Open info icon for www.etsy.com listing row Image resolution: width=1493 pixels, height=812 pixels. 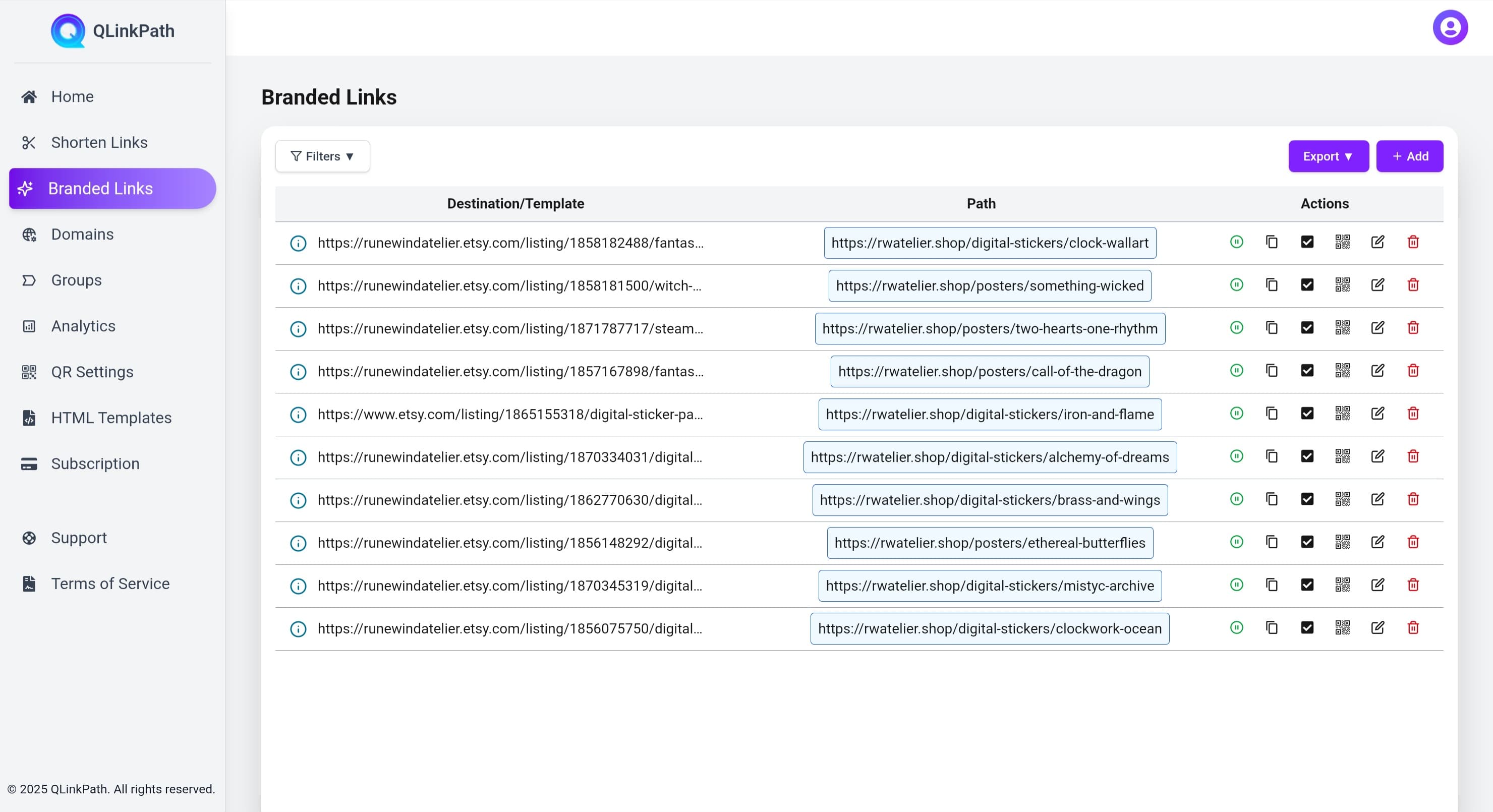(298, 415)
